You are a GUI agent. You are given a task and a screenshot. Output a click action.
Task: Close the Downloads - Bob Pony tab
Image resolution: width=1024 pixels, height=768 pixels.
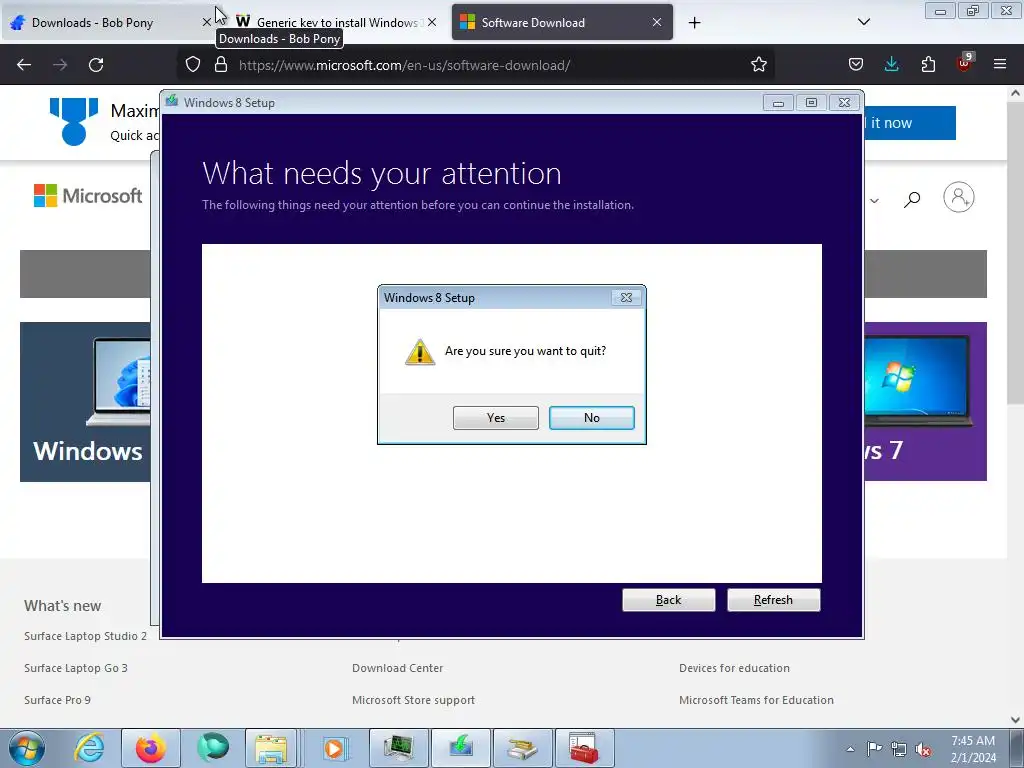(x=206, y=23)
